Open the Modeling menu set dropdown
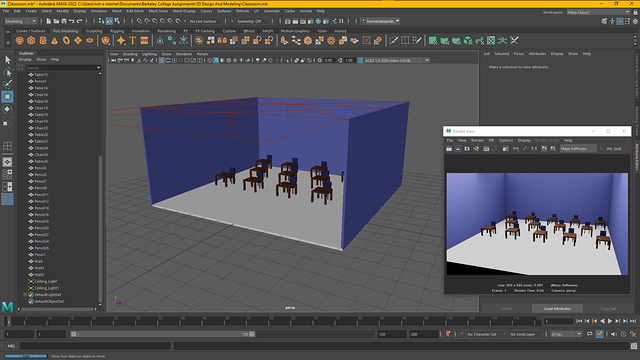Image resolution: width=640 pixels, height=360 pixels. (x=20, y=21)
